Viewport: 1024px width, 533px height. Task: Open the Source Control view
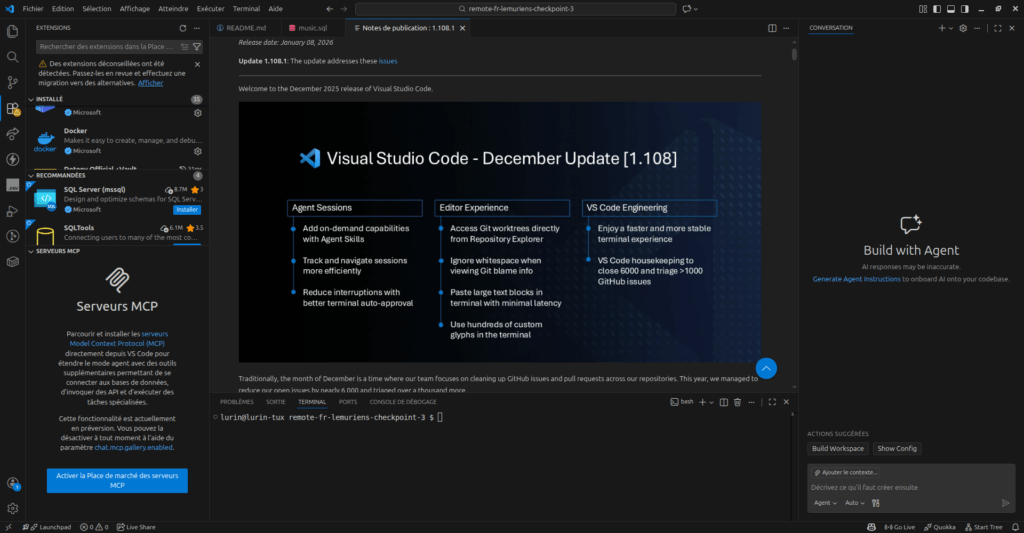click(12, 82)
